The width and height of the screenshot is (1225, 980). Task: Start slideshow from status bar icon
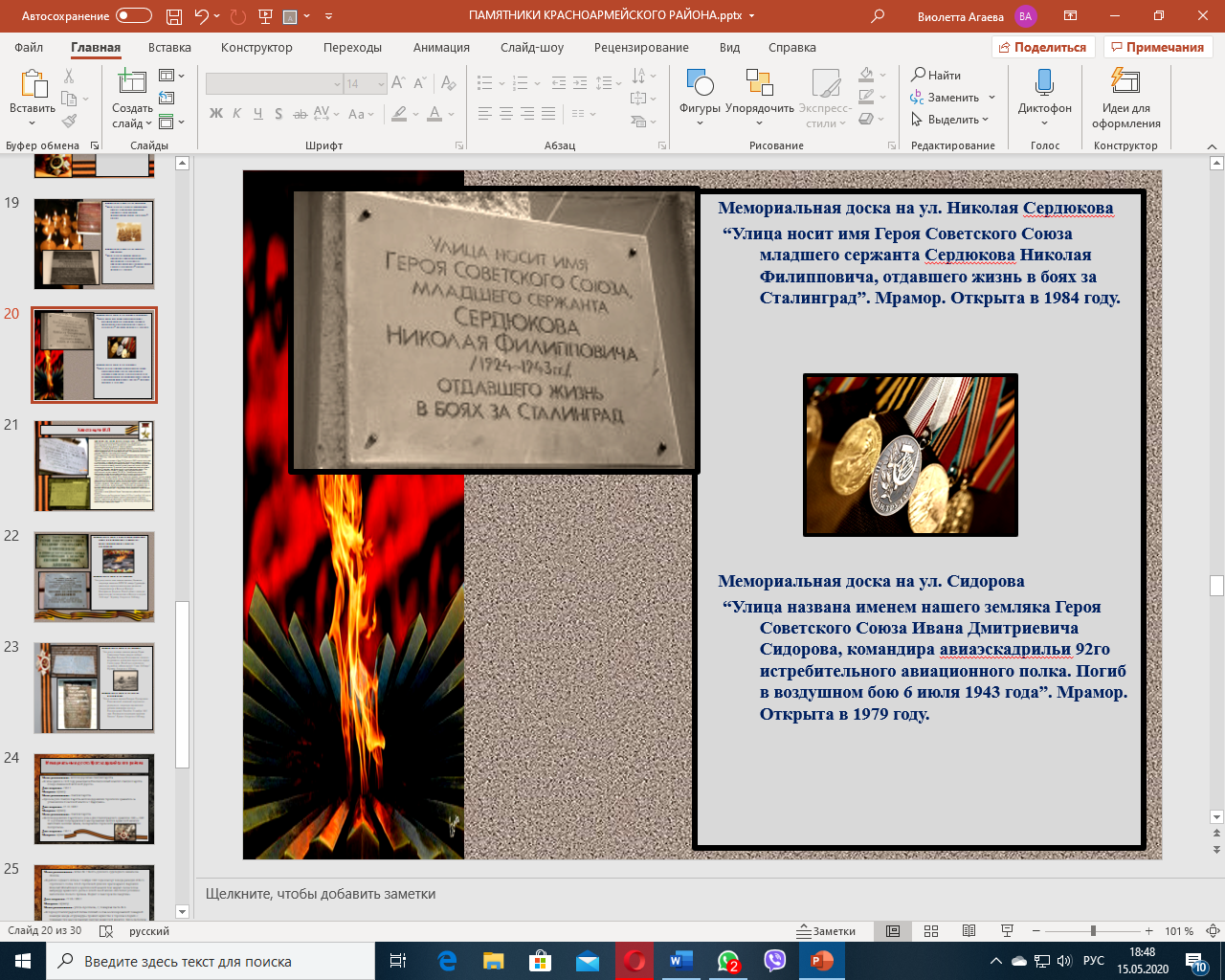click(x=1007, y=931)
